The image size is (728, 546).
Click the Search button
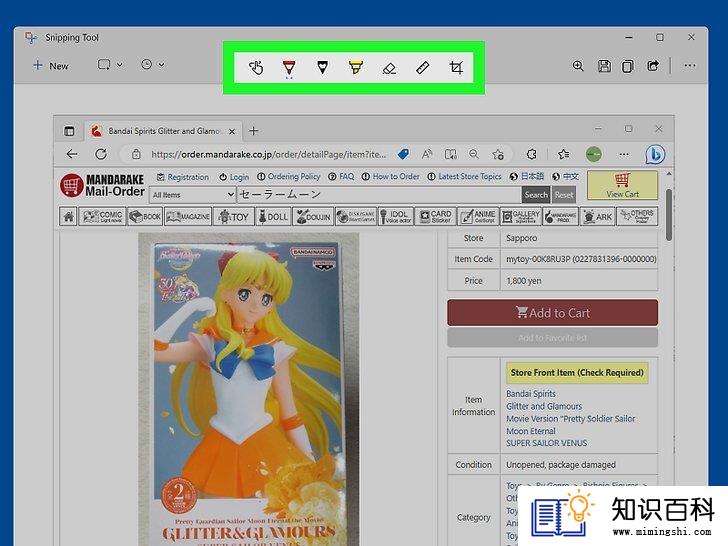point(536,195)
